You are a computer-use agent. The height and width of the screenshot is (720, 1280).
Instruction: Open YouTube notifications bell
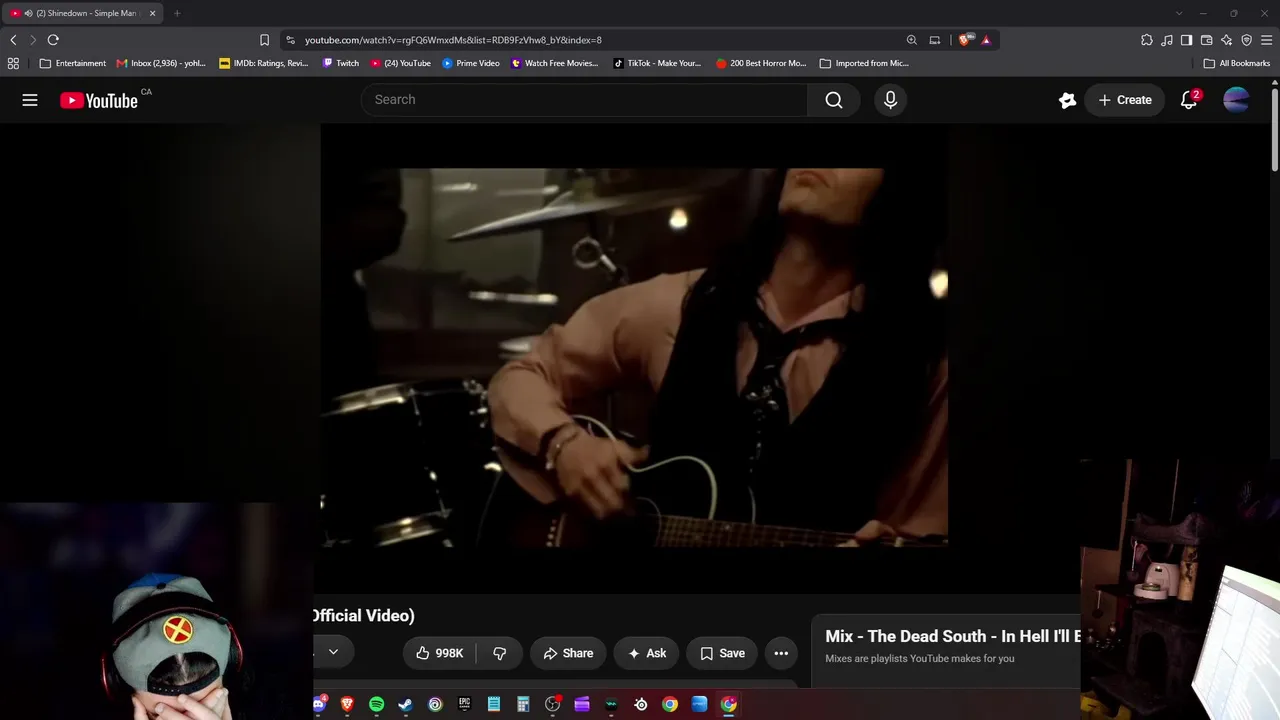(1189, 100)
